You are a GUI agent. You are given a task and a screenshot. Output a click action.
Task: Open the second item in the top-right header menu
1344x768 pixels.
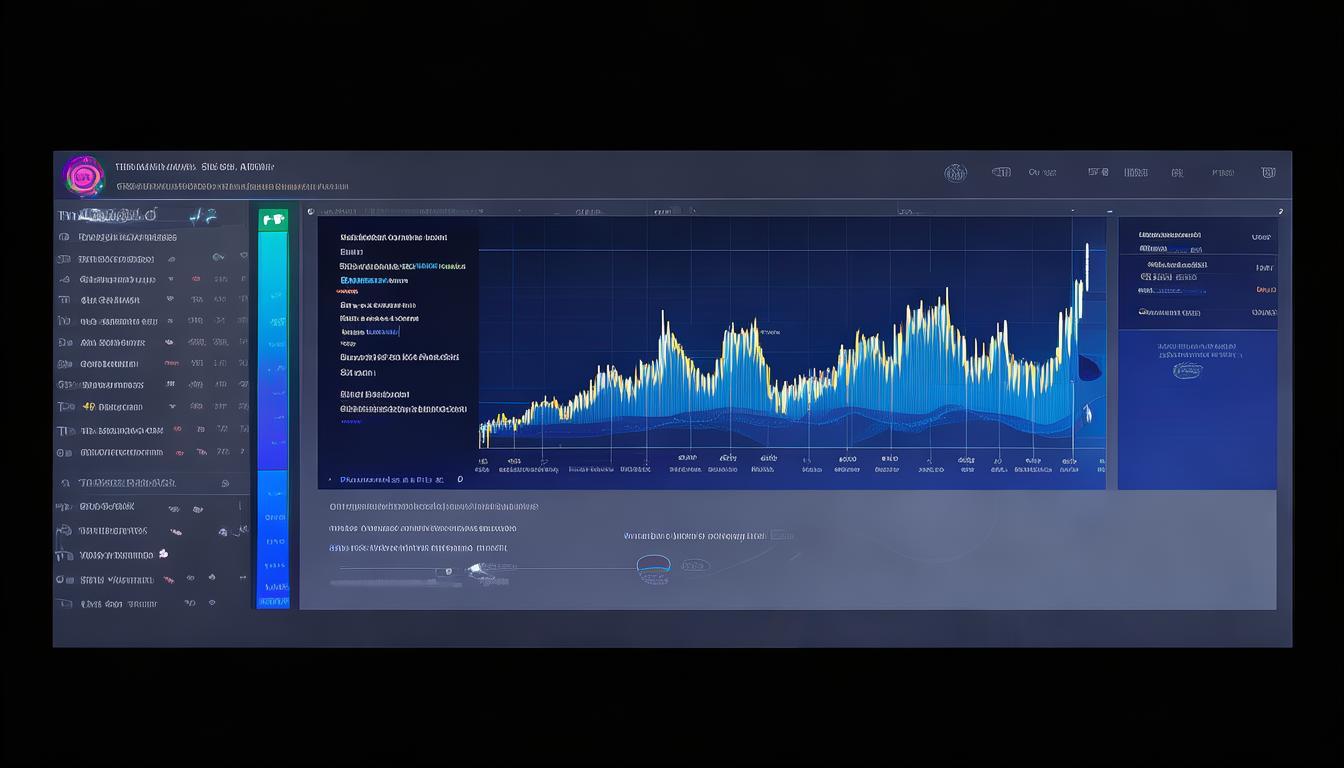tap(1000, 172)
